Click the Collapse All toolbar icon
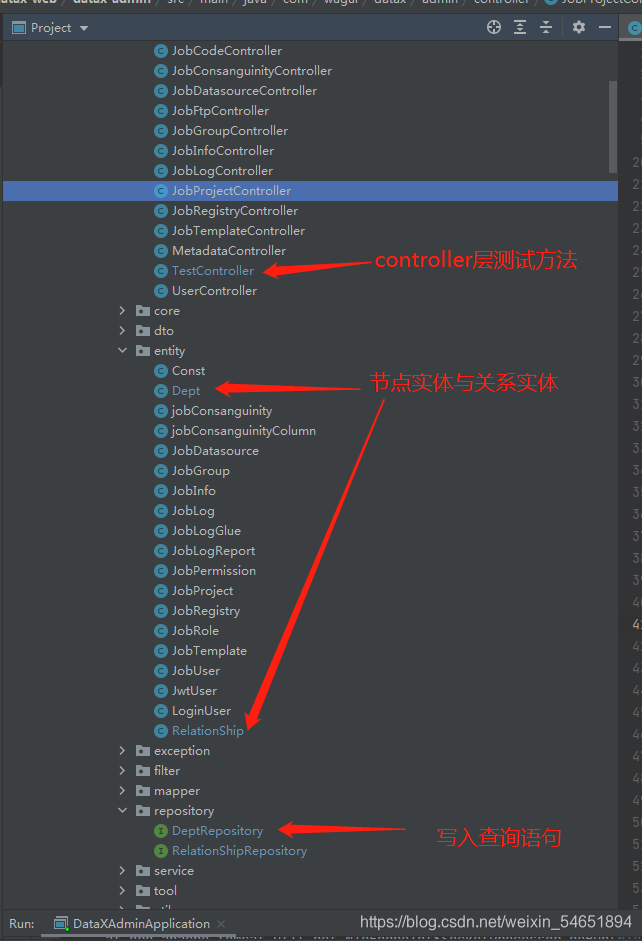The height and width of the screenshot is (941, 642). click(545, 27)
